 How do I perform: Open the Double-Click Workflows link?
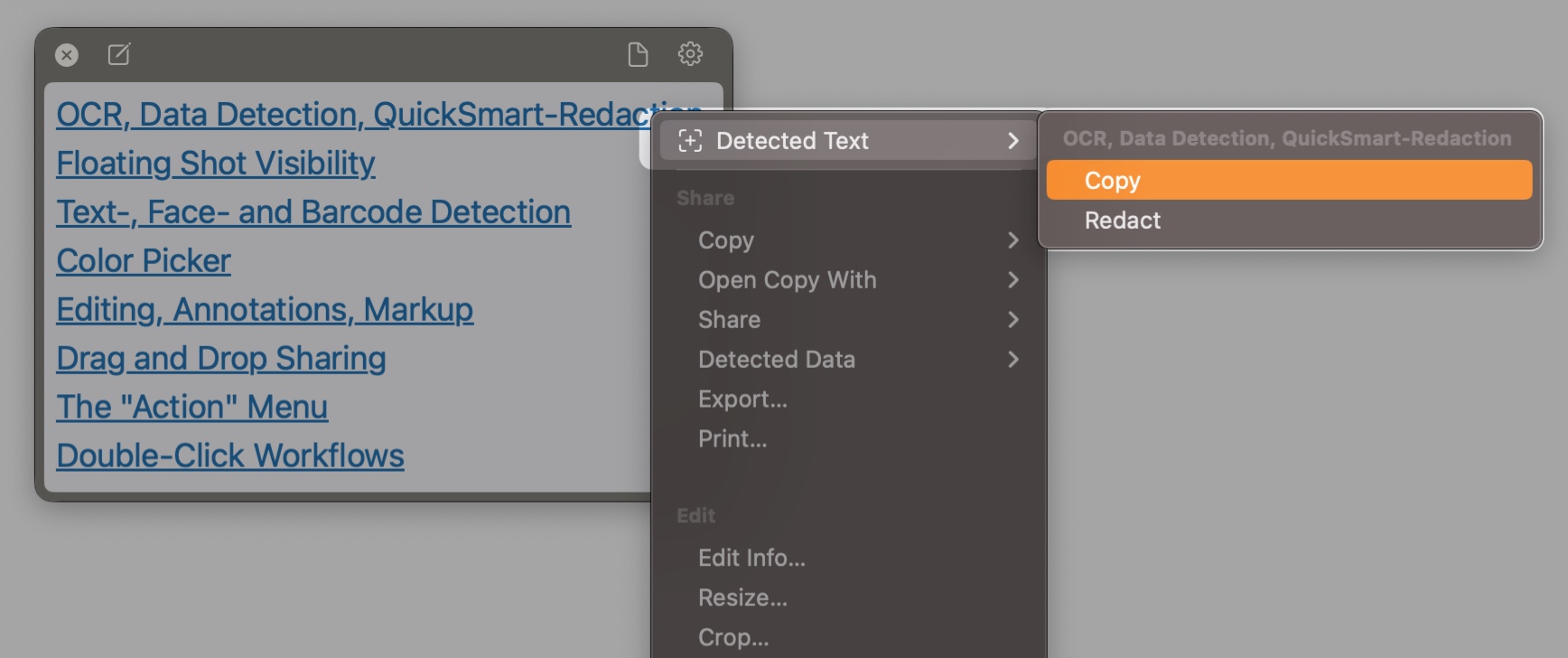230,456
